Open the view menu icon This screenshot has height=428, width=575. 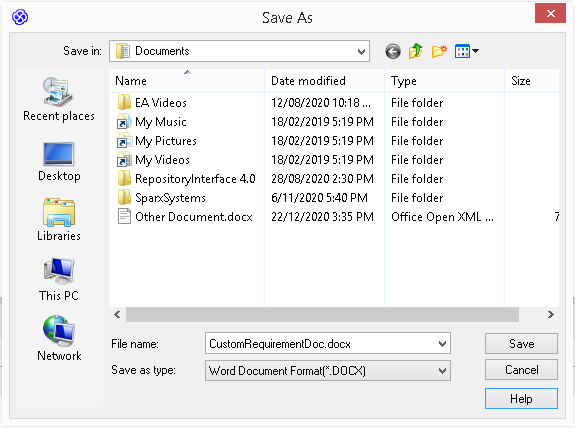pos(466,51)
